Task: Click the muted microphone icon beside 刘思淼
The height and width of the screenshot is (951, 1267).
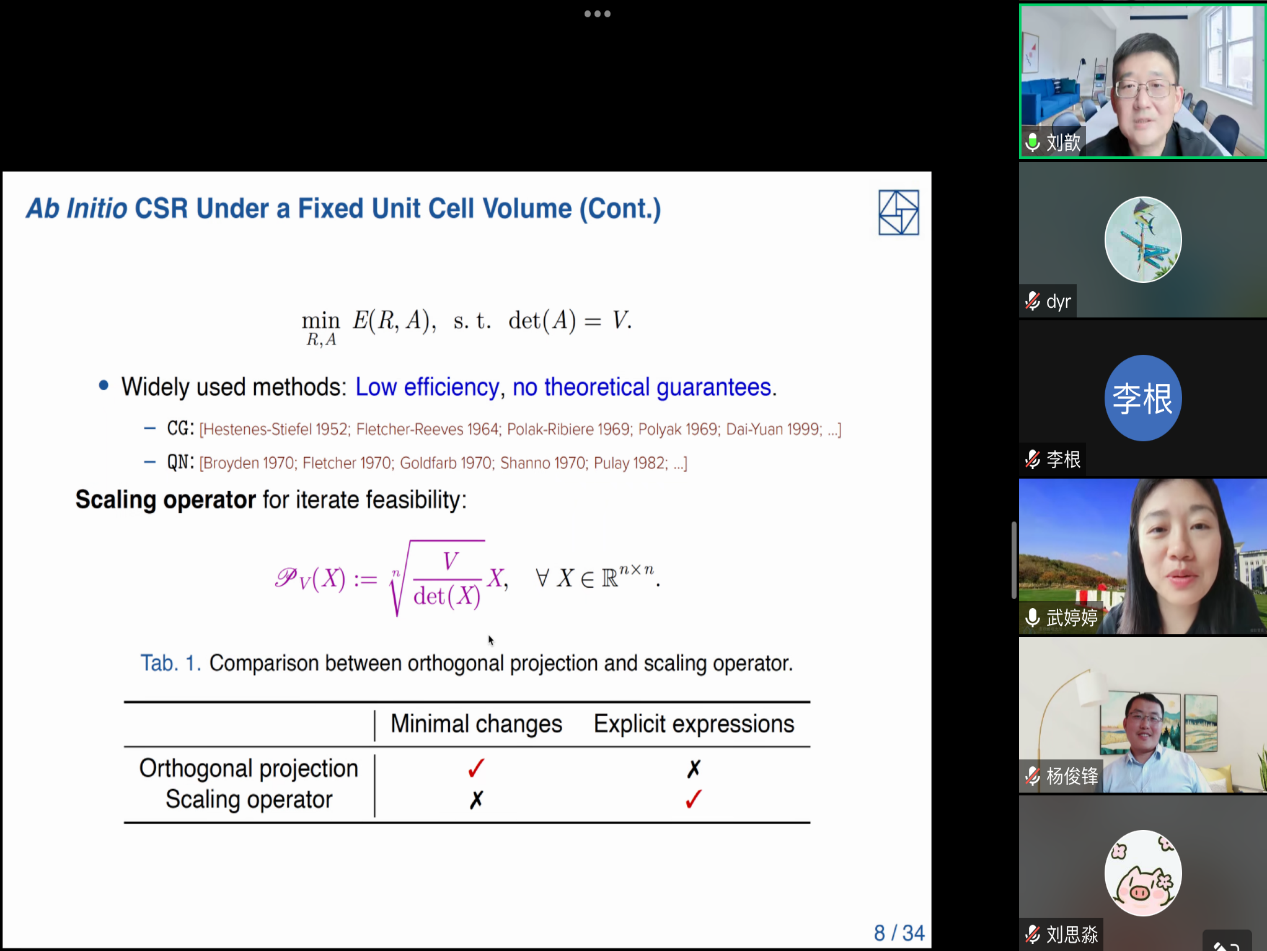Action: (1033, 935)
